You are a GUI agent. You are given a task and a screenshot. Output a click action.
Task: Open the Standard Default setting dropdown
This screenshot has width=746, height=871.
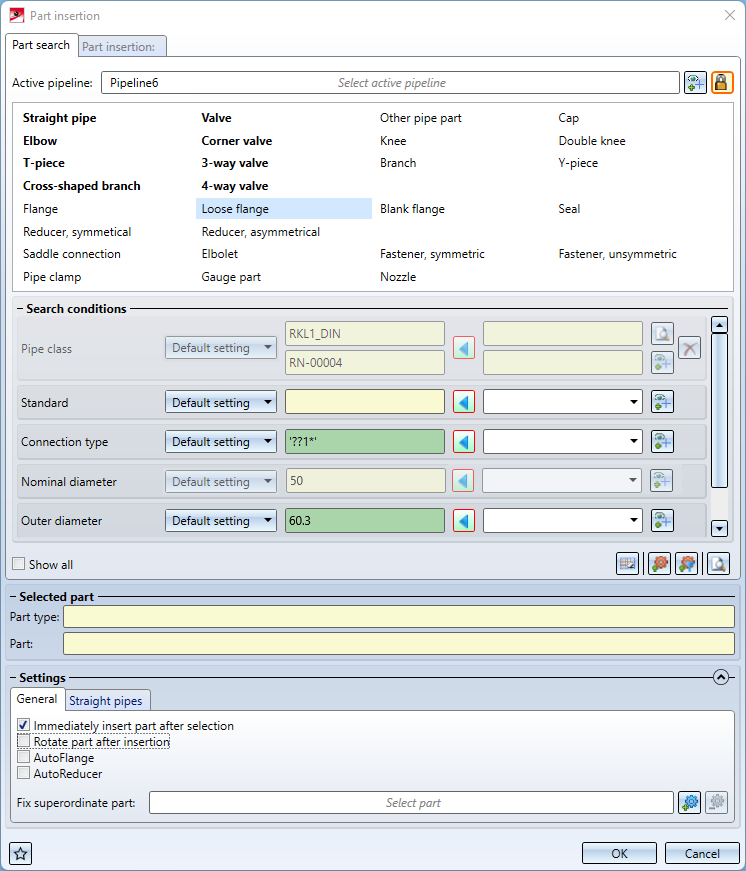pyautogui.click(x=221, y=403)
